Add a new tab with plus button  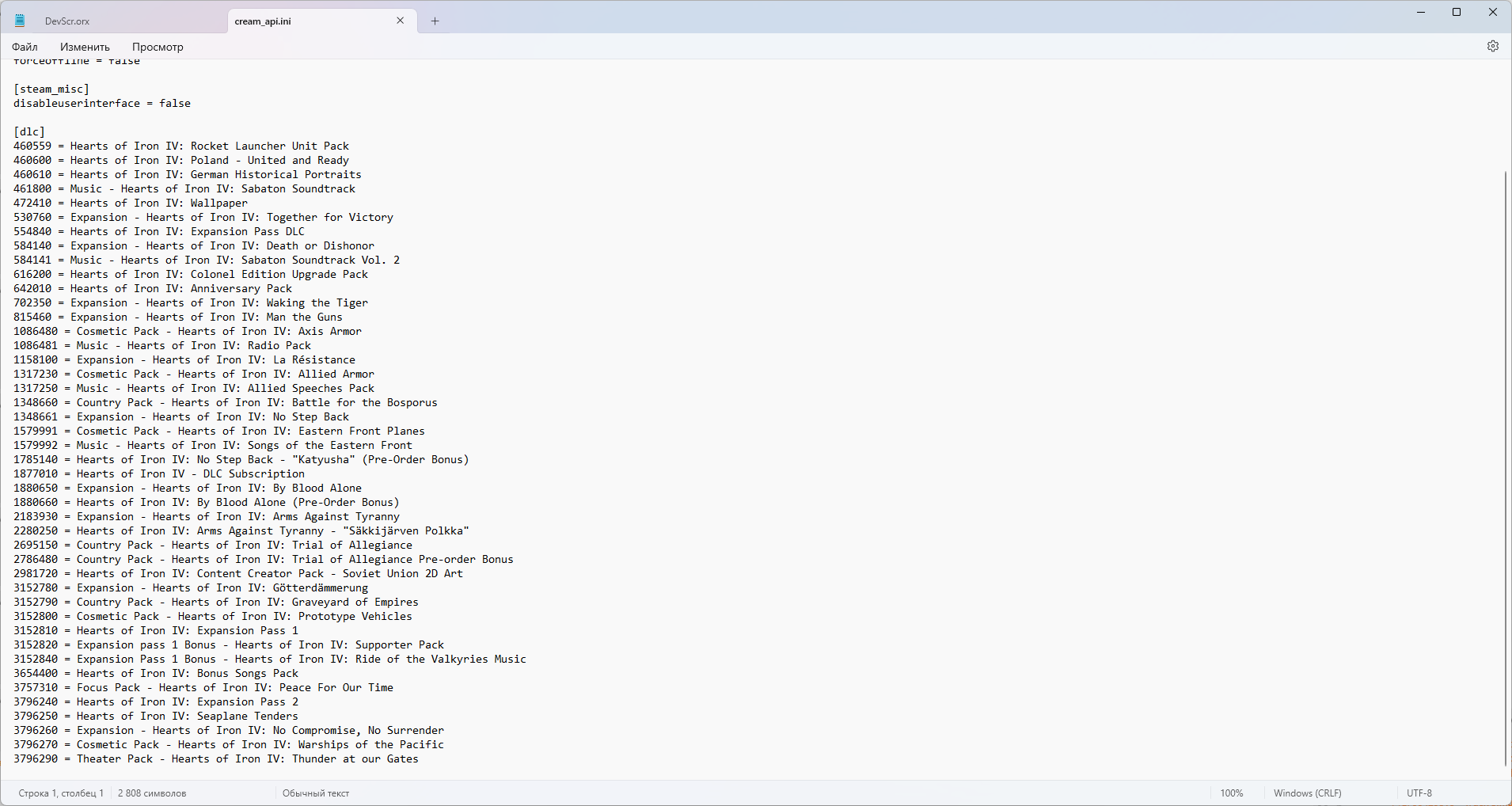(x=435, y=21)
